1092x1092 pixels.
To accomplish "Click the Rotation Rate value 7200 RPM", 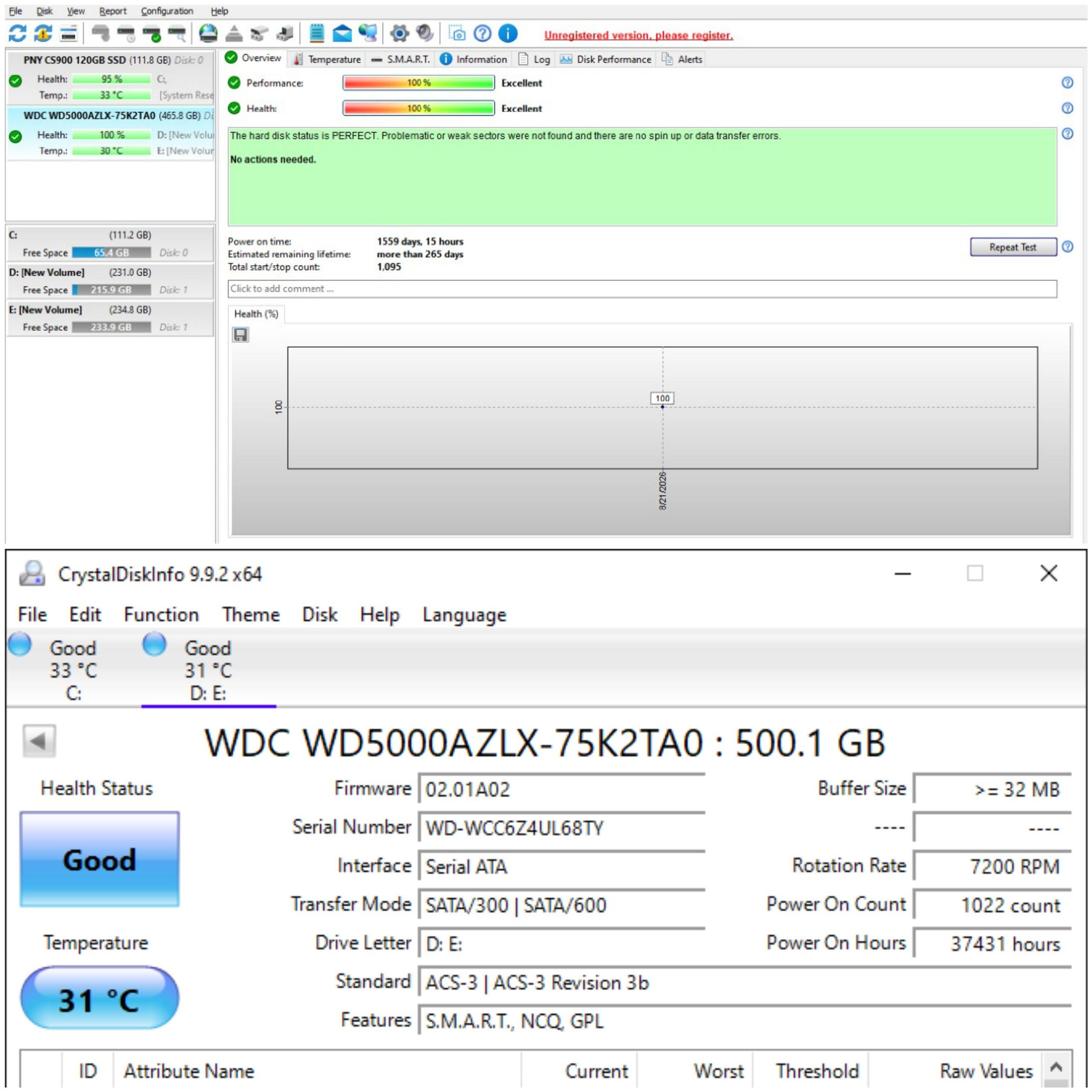I will (992, 866).
